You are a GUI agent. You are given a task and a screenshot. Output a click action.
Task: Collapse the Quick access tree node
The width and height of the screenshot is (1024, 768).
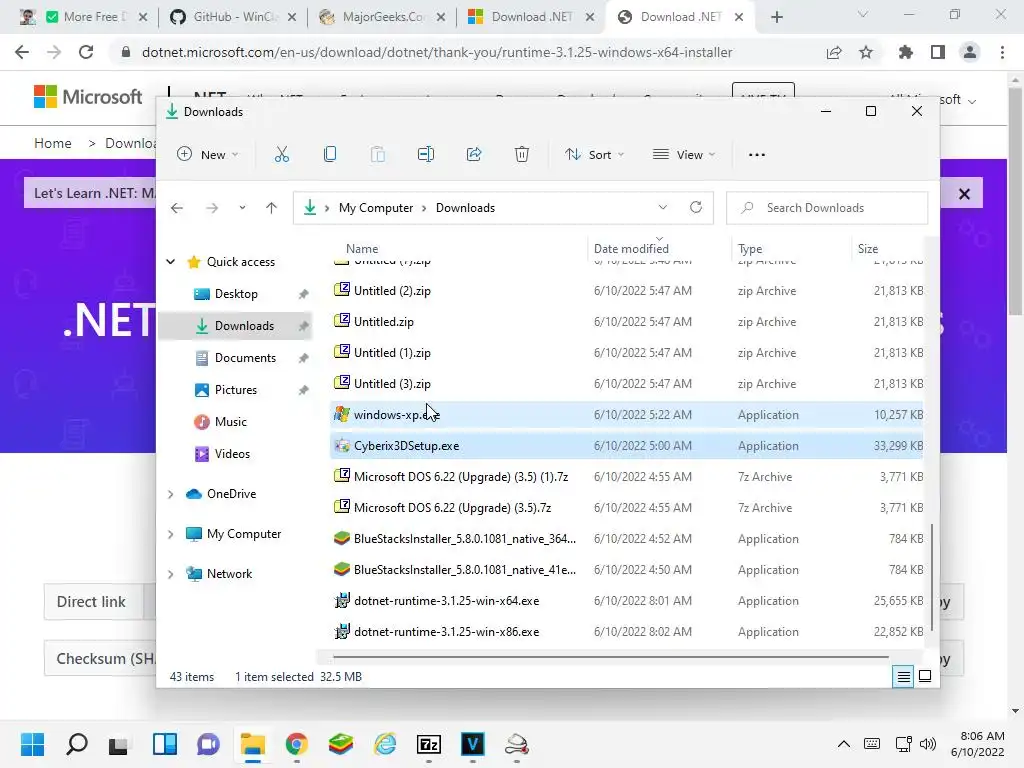coord(170,262)
